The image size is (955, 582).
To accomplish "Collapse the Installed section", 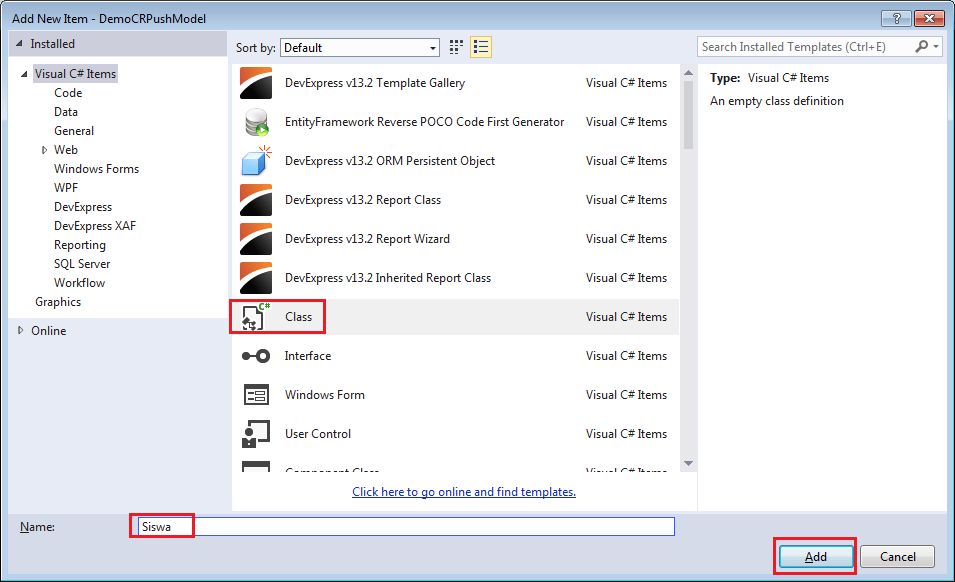I will click(x=19, y=44).
